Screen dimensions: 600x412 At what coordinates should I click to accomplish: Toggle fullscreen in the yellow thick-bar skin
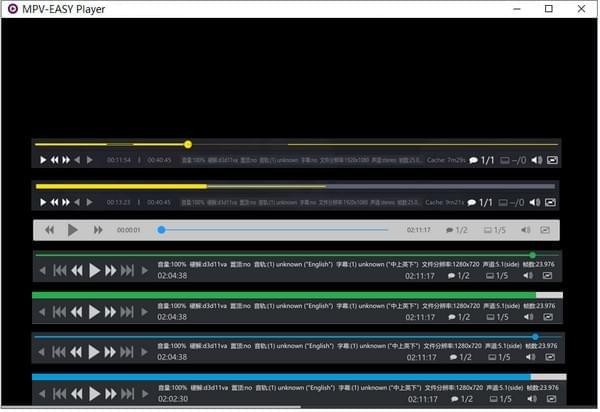pos(551,202)
